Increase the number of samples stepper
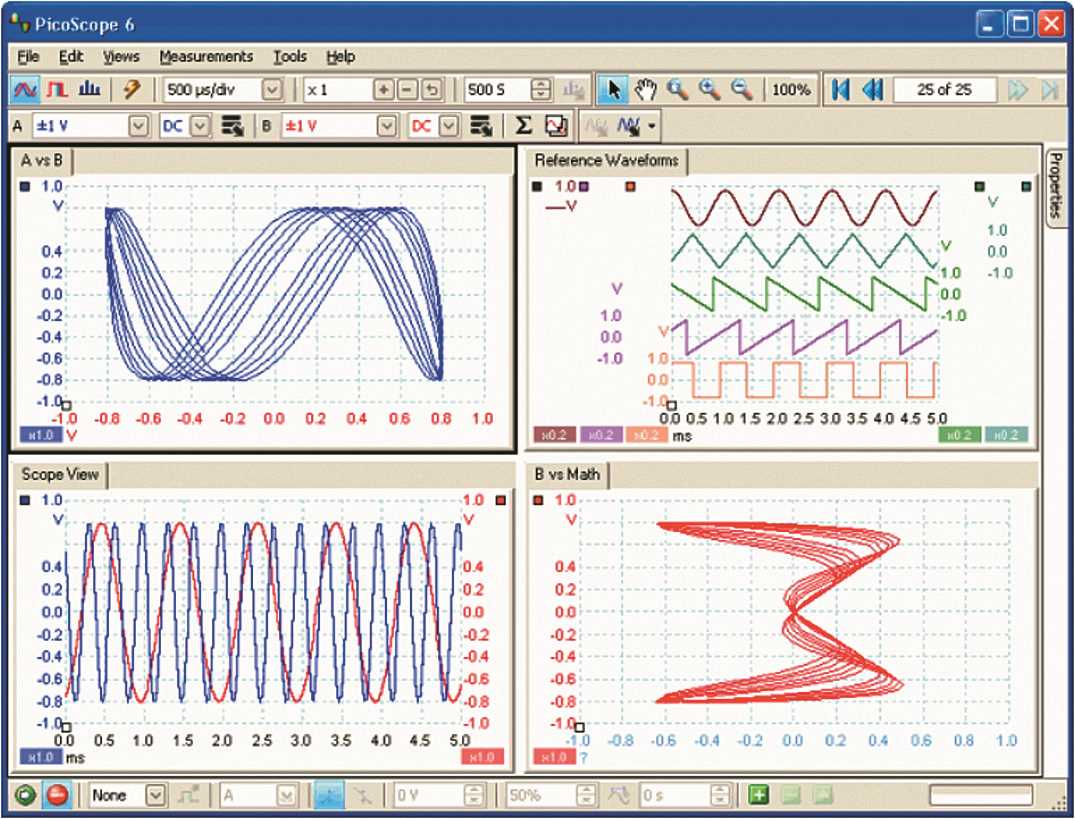The image size is (1075, 819). click(x=543, y=84)
